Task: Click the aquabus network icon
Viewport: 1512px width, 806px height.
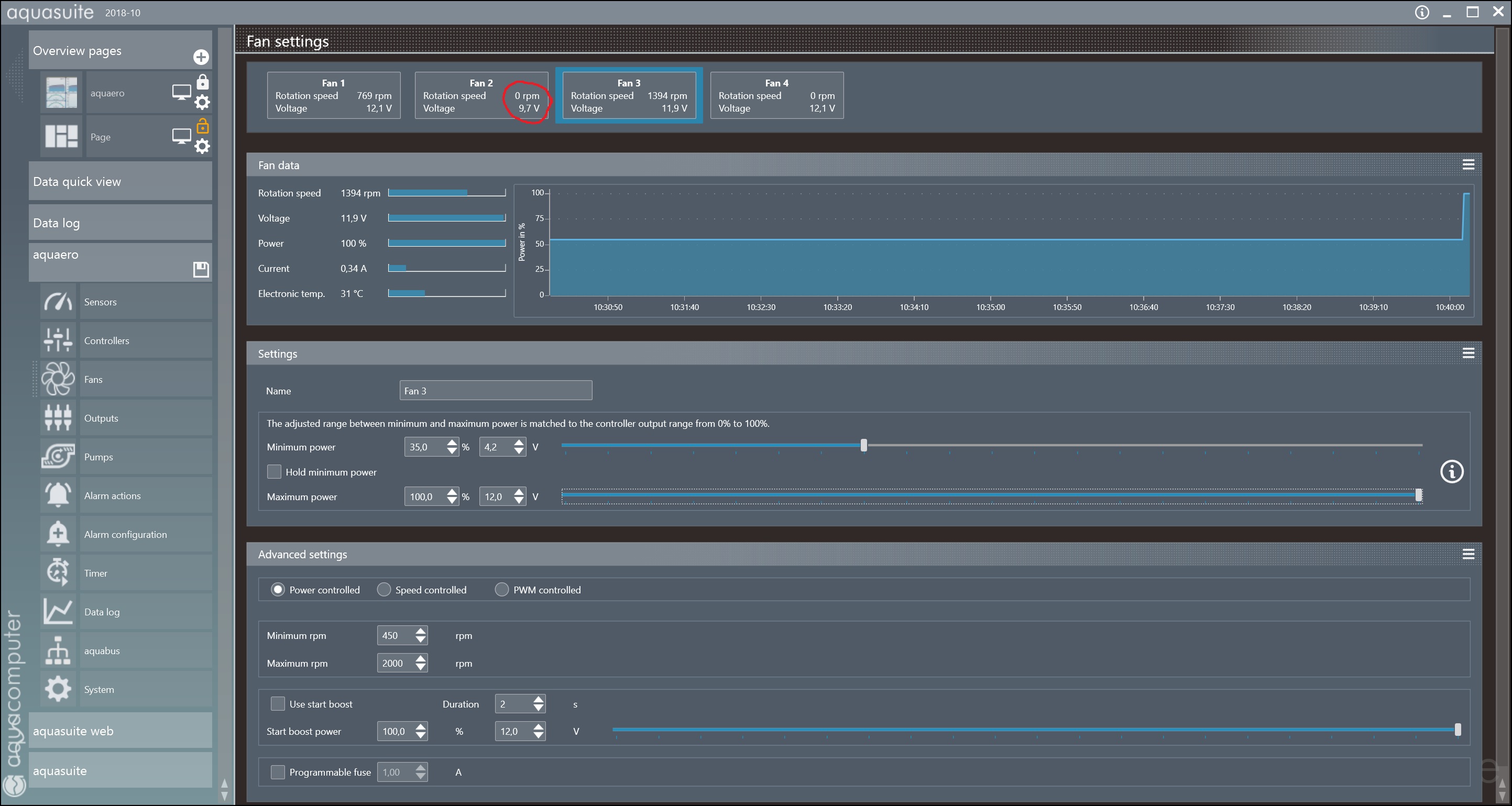Action: (58, 650)
